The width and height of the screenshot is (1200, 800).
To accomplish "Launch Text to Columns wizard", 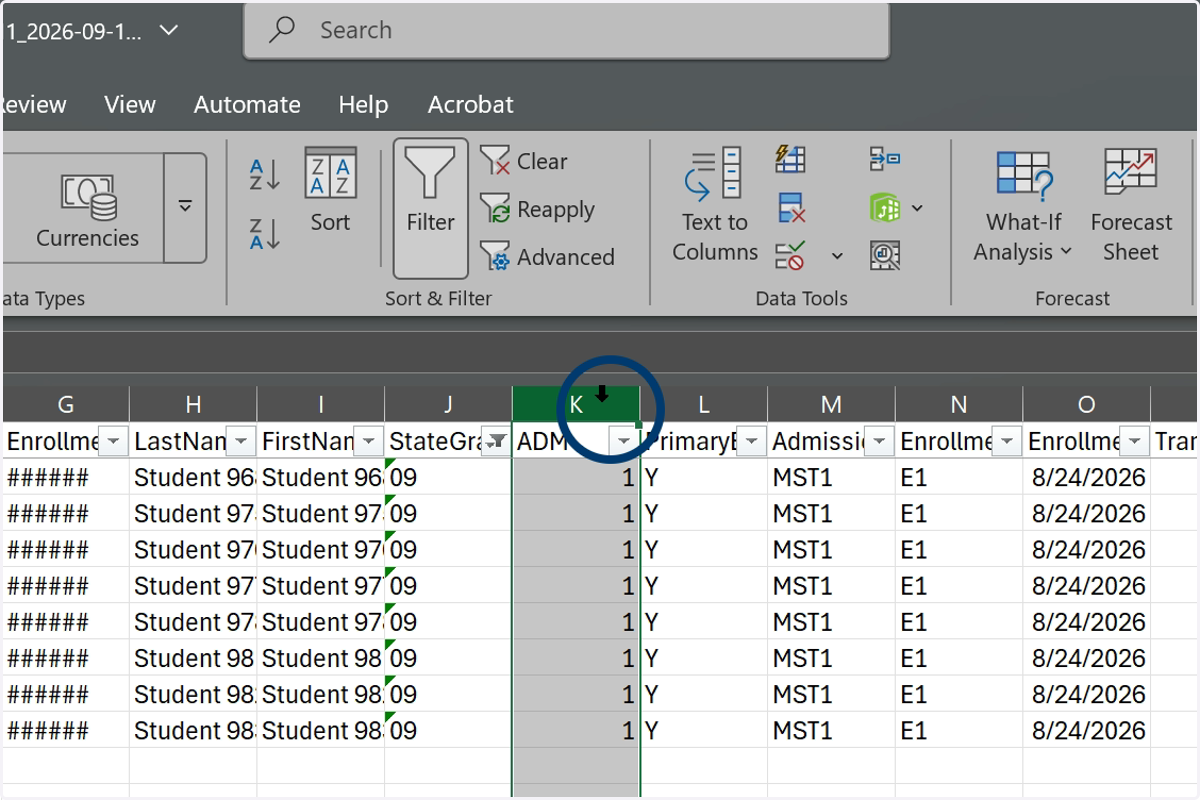I will tap(715, 205).
